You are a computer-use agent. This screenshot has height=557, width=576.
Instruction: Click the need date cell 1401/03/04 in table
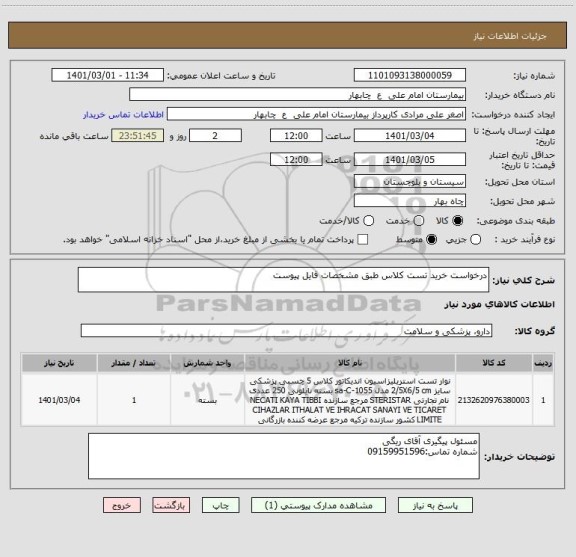(59, 400)
